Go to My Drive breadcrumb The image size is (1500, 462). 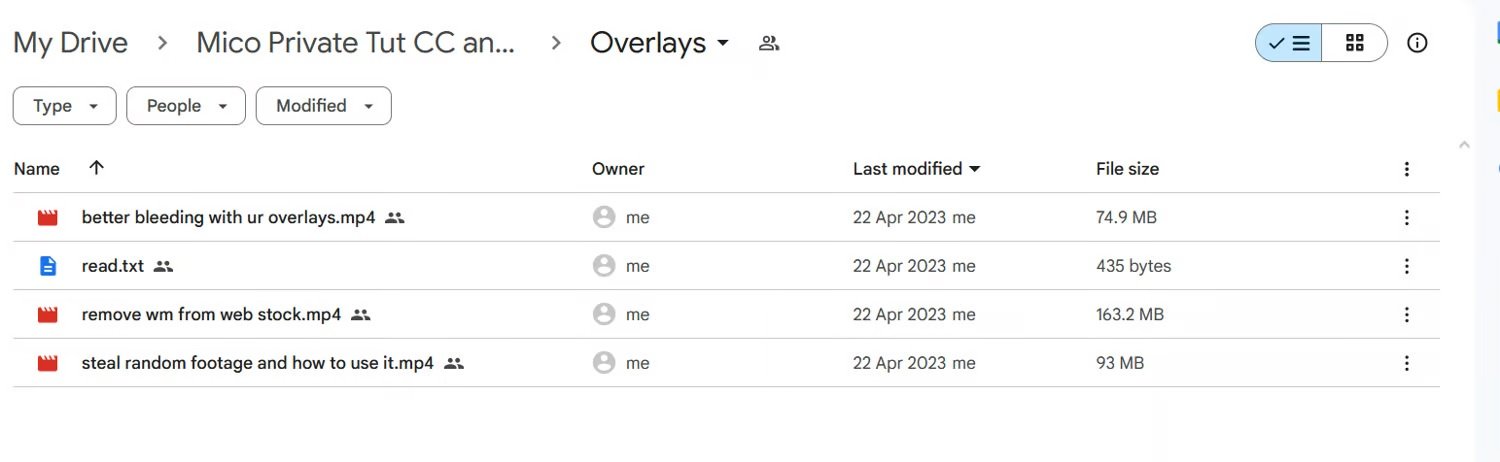(70, 43)
